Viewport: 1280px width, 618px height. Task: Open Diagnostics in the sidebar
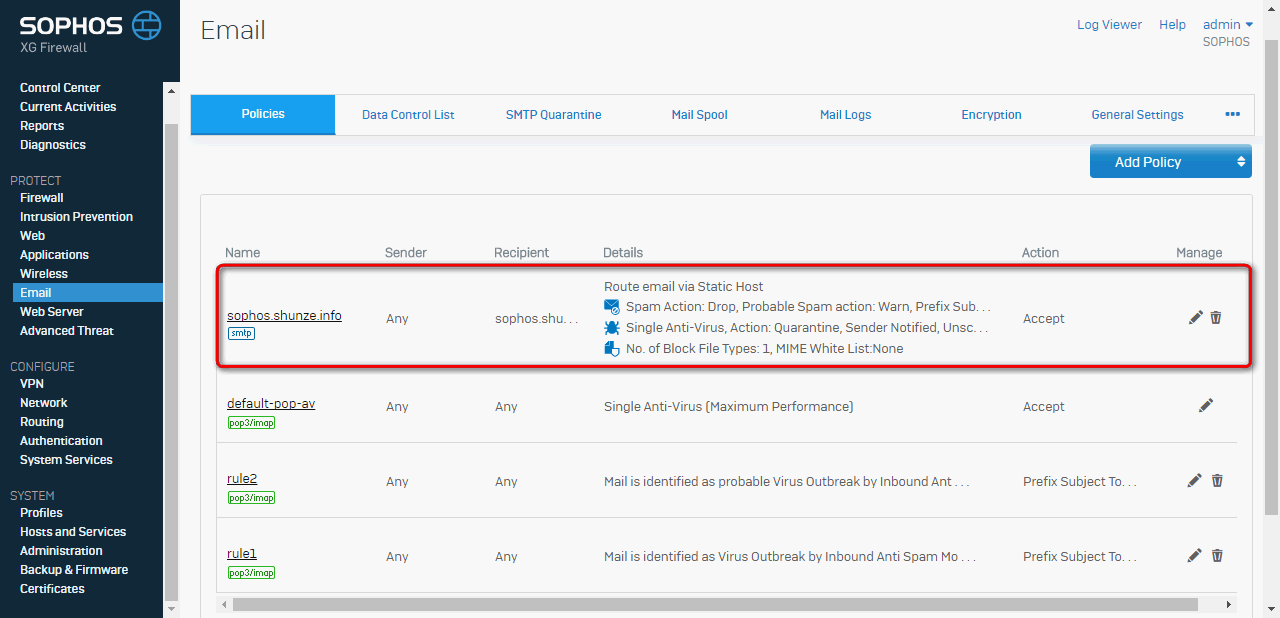pyautogui.click(x=53, y=145)
